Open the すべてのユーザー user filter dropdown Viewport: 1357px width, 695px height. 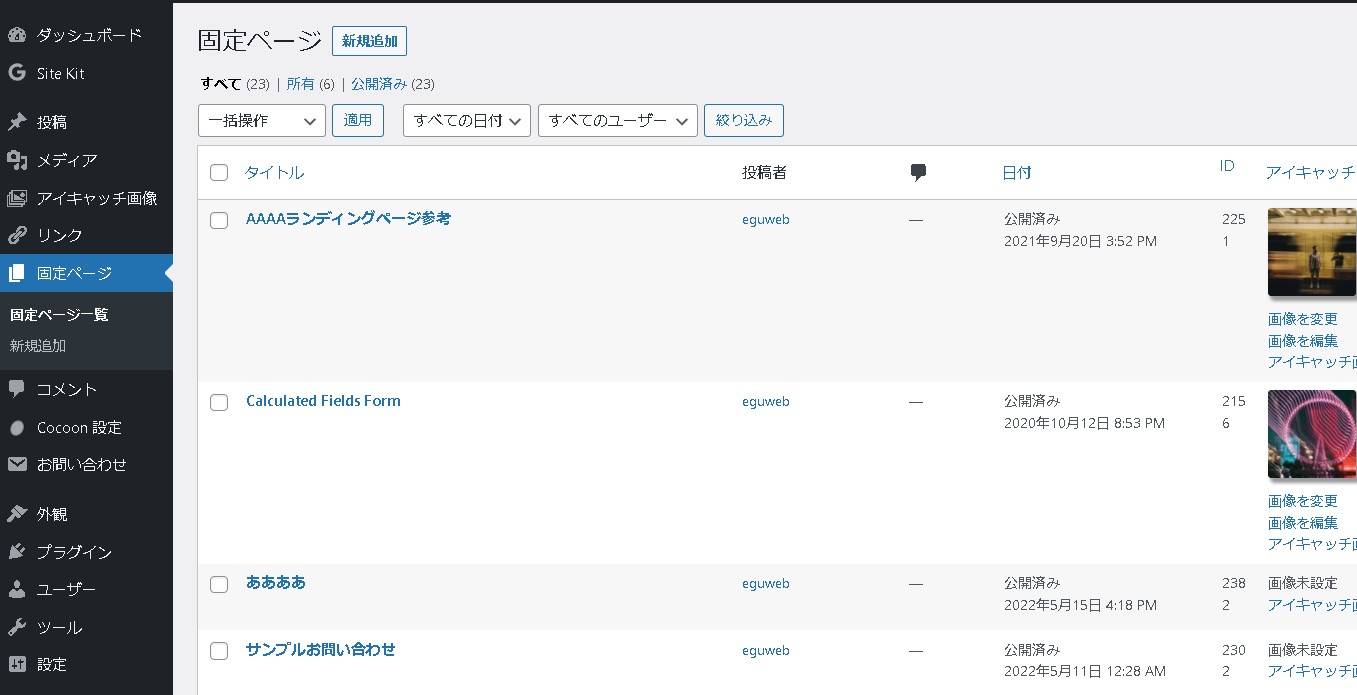click(617, 121)
